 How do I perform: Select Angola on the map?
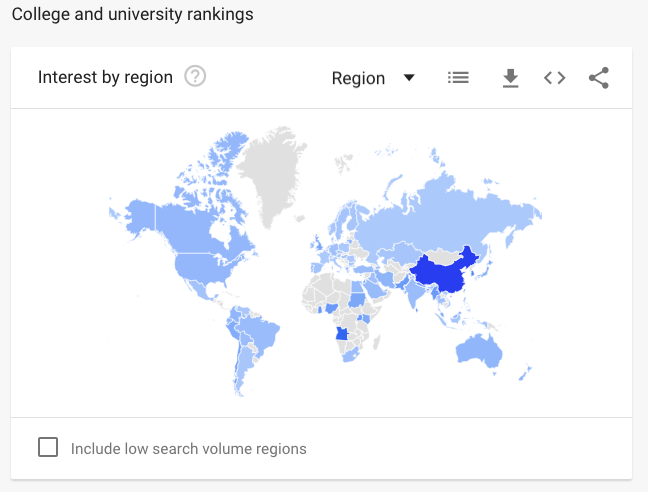(341, 333)
